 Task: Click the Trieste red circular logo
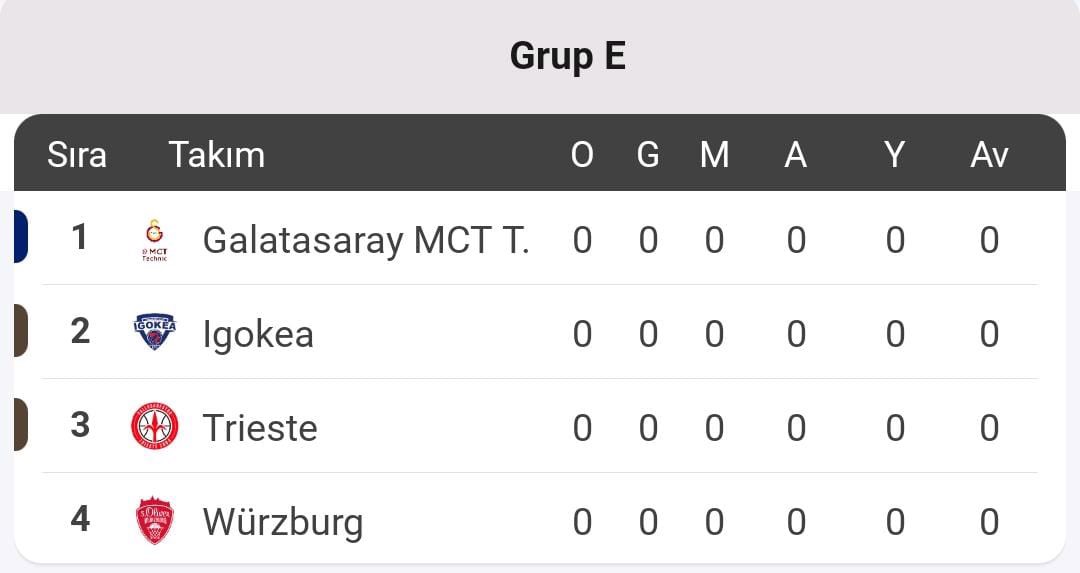pos(155,426)
